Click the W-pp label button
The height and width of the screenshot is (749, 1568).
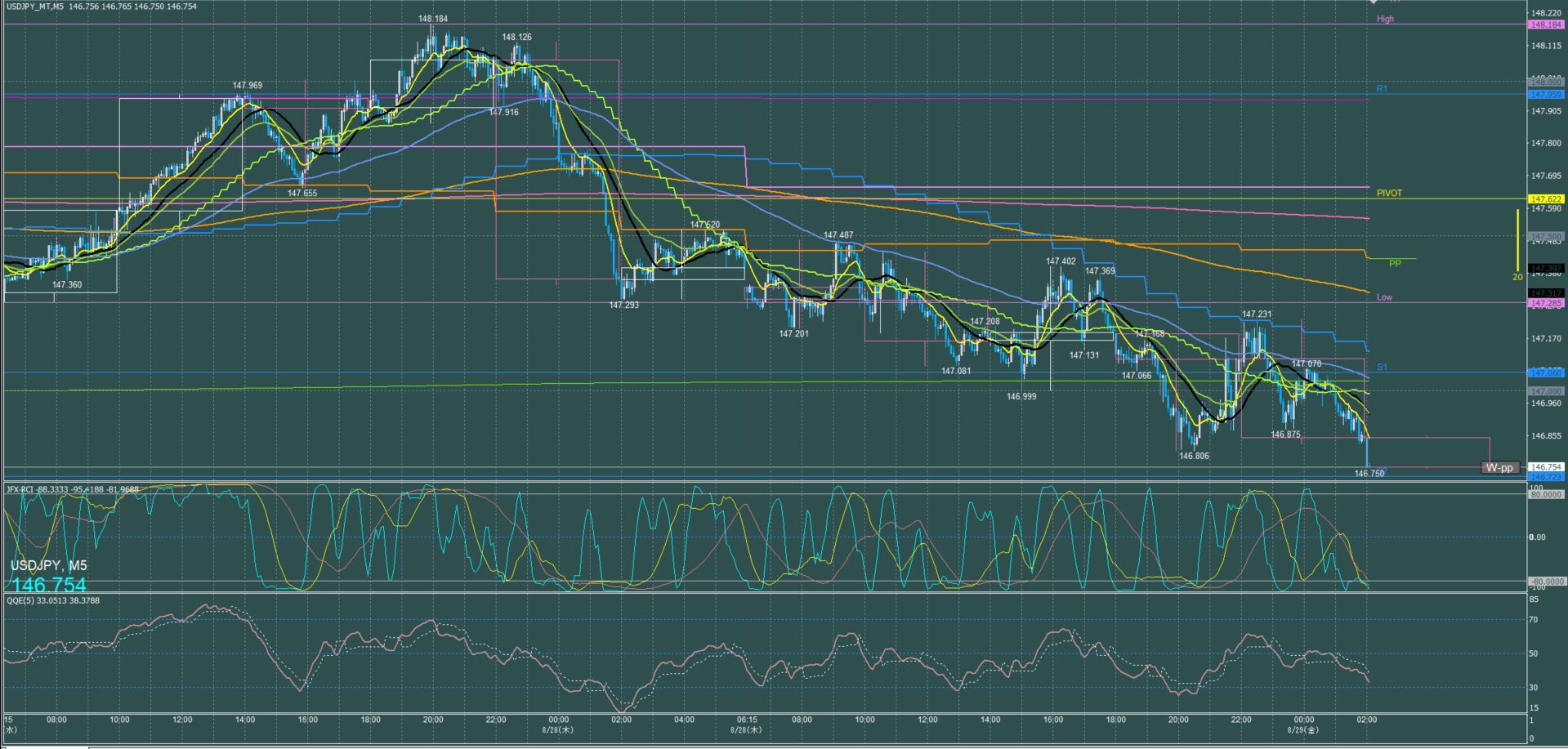pyautogui.click(x=1500, y=467)
